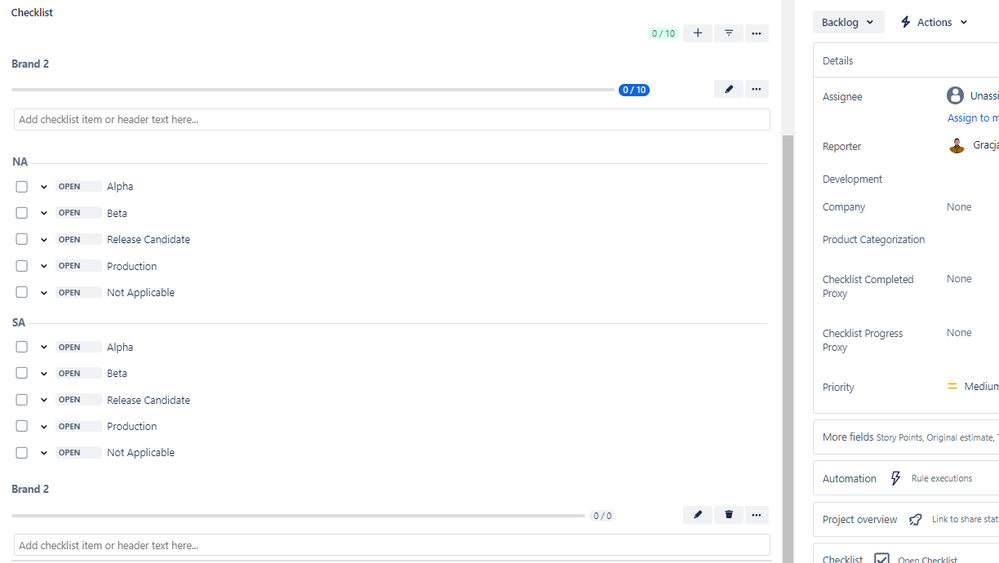This screenshot has height=563, width=999.
Task: Click the Details panel header
Action: pyautogui.click(x=906, y=61)
